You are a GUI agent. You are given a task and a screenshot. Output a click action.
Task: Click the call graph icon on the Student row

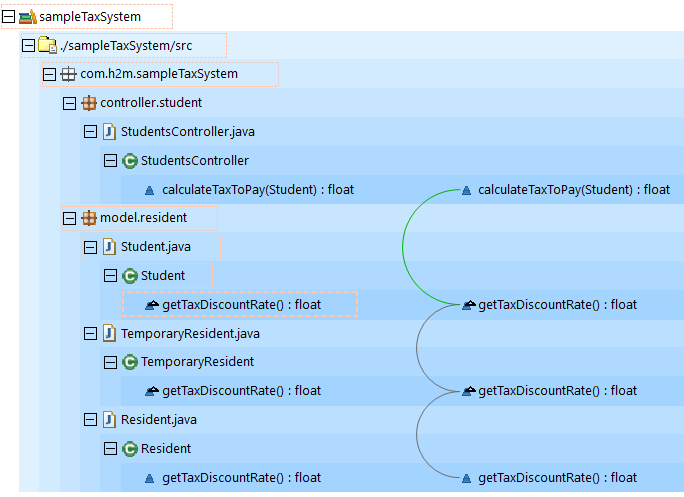coord(469,305)
